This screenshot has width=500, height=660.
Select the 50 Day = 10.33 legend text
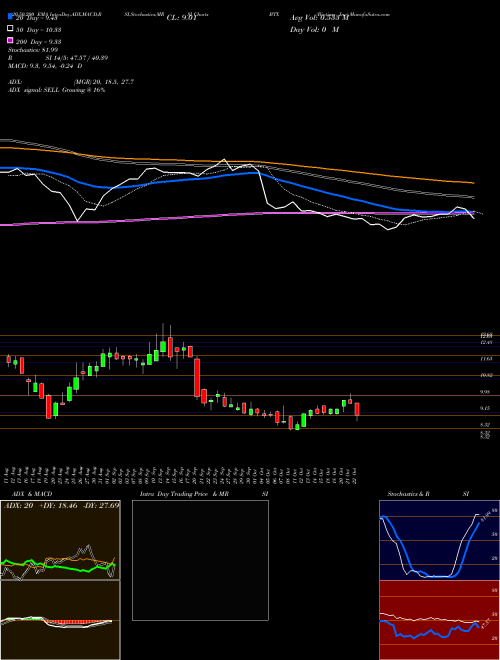click(x=39, y=30)
